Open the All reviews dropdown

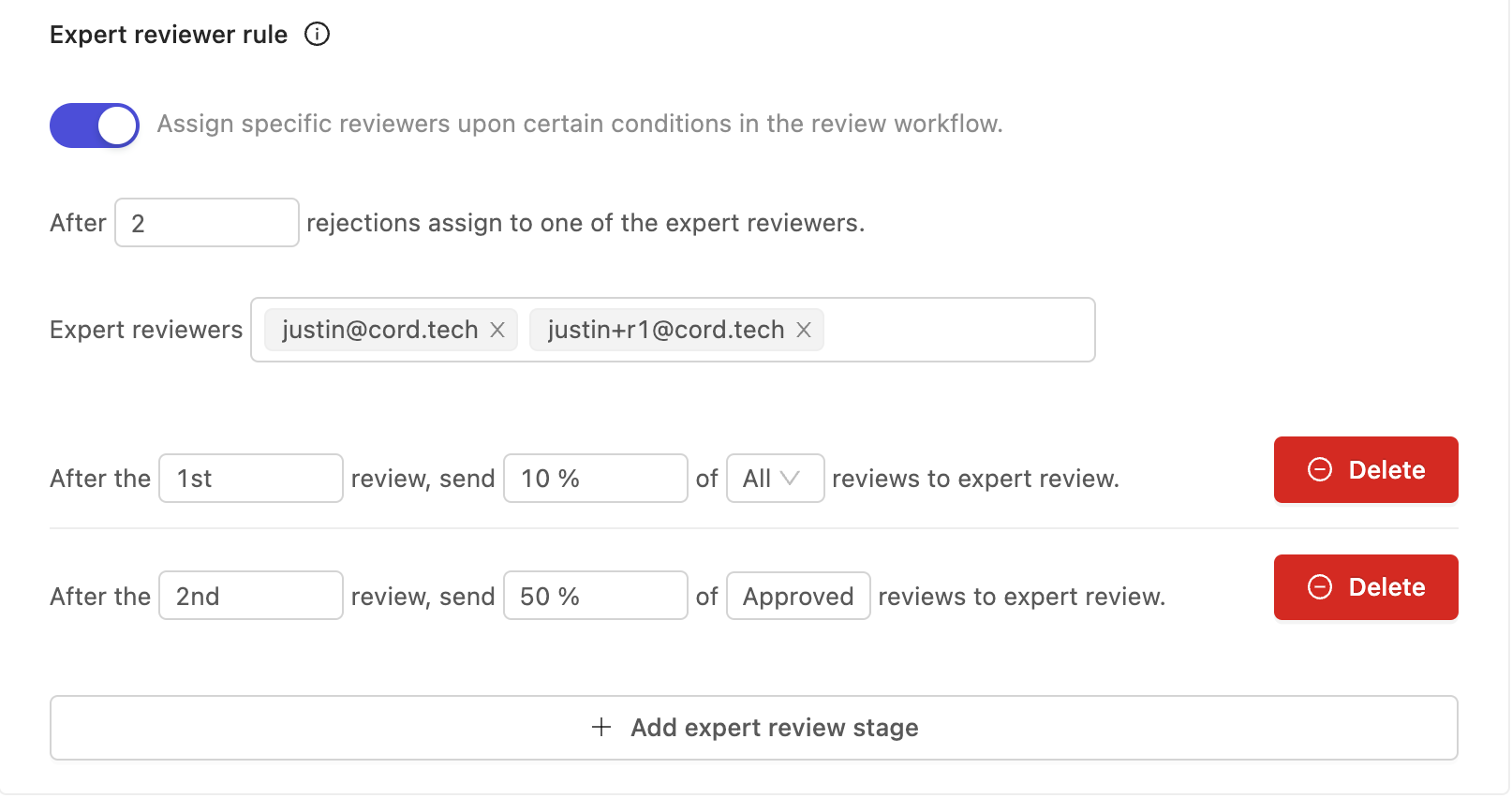tap(776, 479)
